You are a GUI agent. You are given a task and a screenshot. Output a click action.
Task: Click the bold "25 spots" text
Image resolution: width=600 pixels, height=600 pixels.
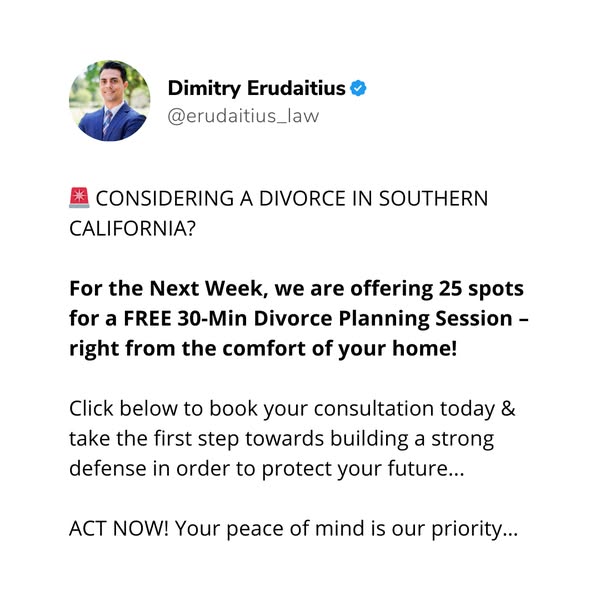(480, 290)
